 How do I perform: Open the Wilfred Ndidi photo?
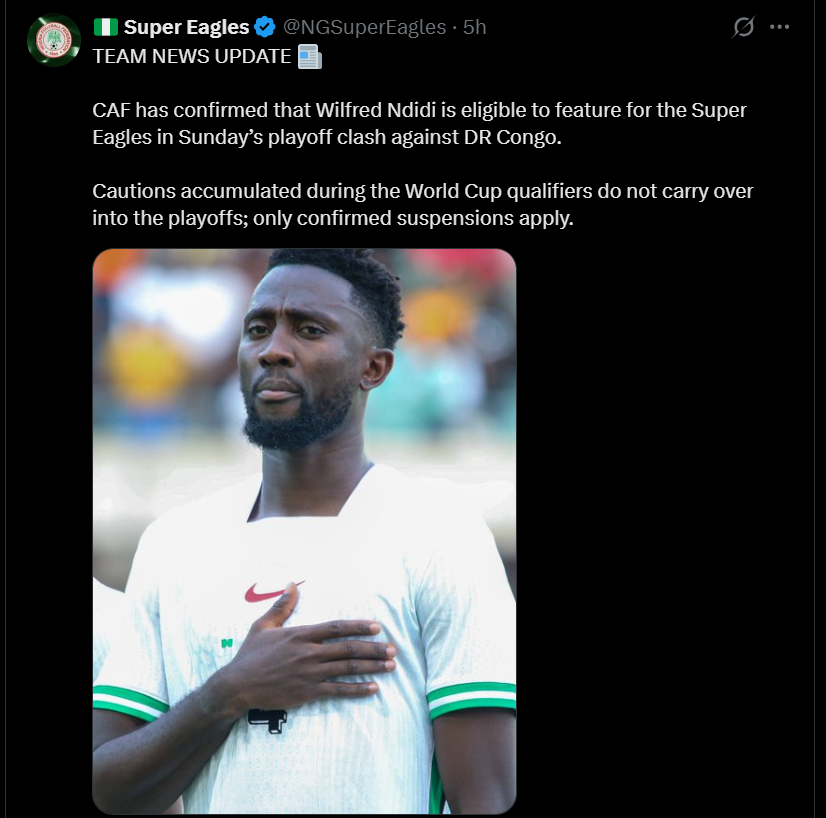pyautogui.click(x=305, y=530)
